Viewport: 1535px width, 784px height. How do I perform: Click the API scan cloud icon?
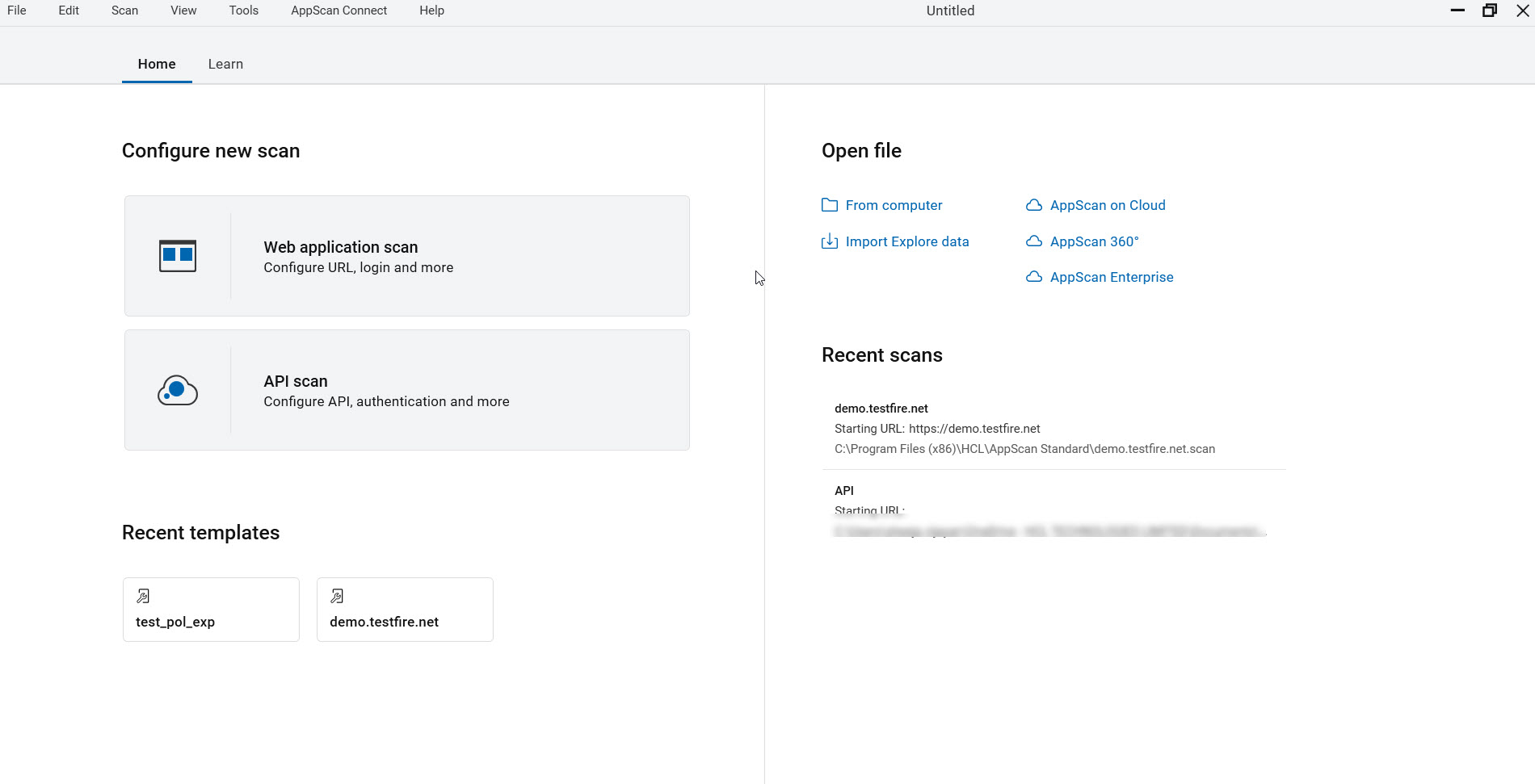pyautogui.click(x=178, y=391)
